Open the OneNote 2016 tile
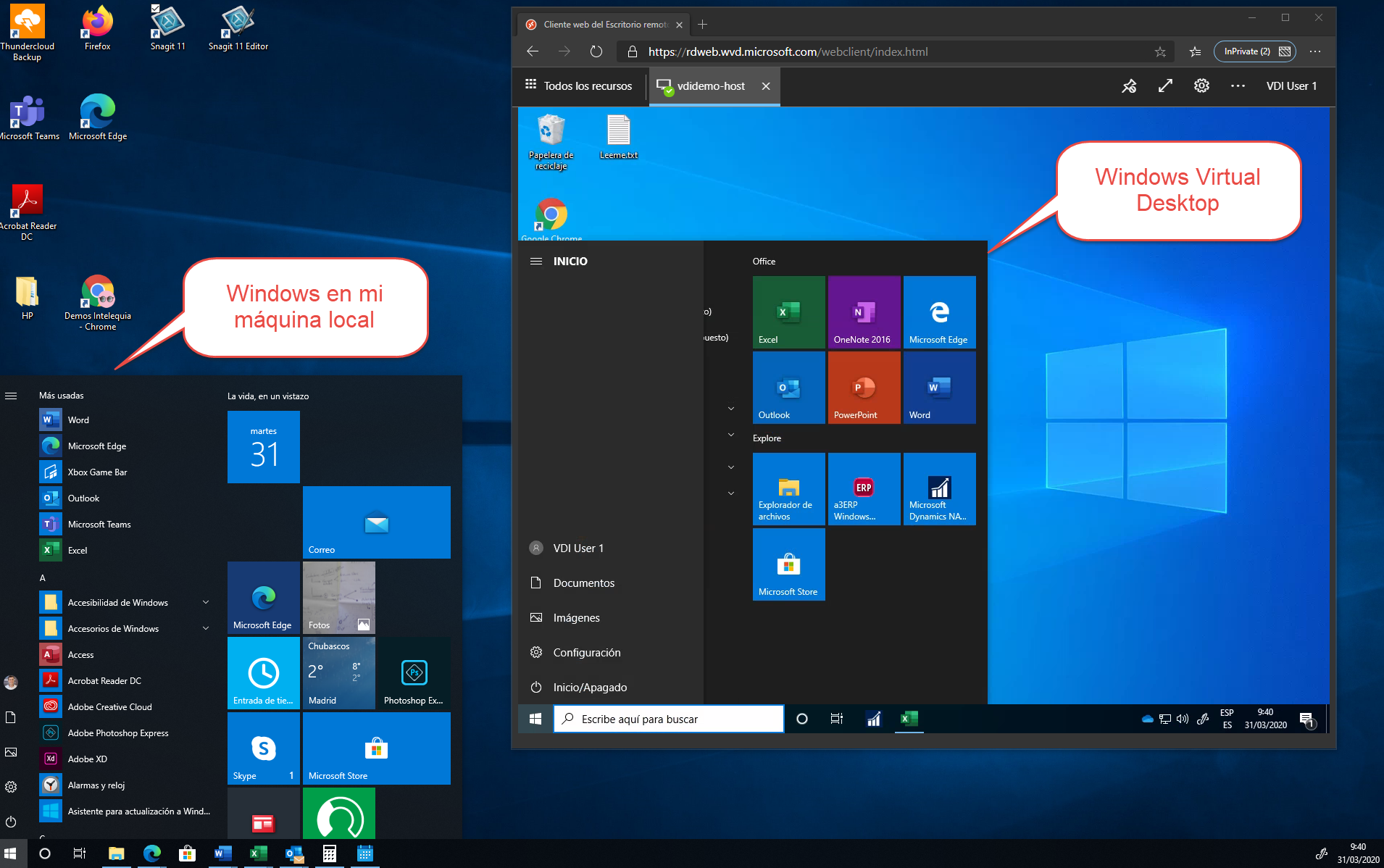The width and height of the screenshot is (1384, 868). click(864, 312)
